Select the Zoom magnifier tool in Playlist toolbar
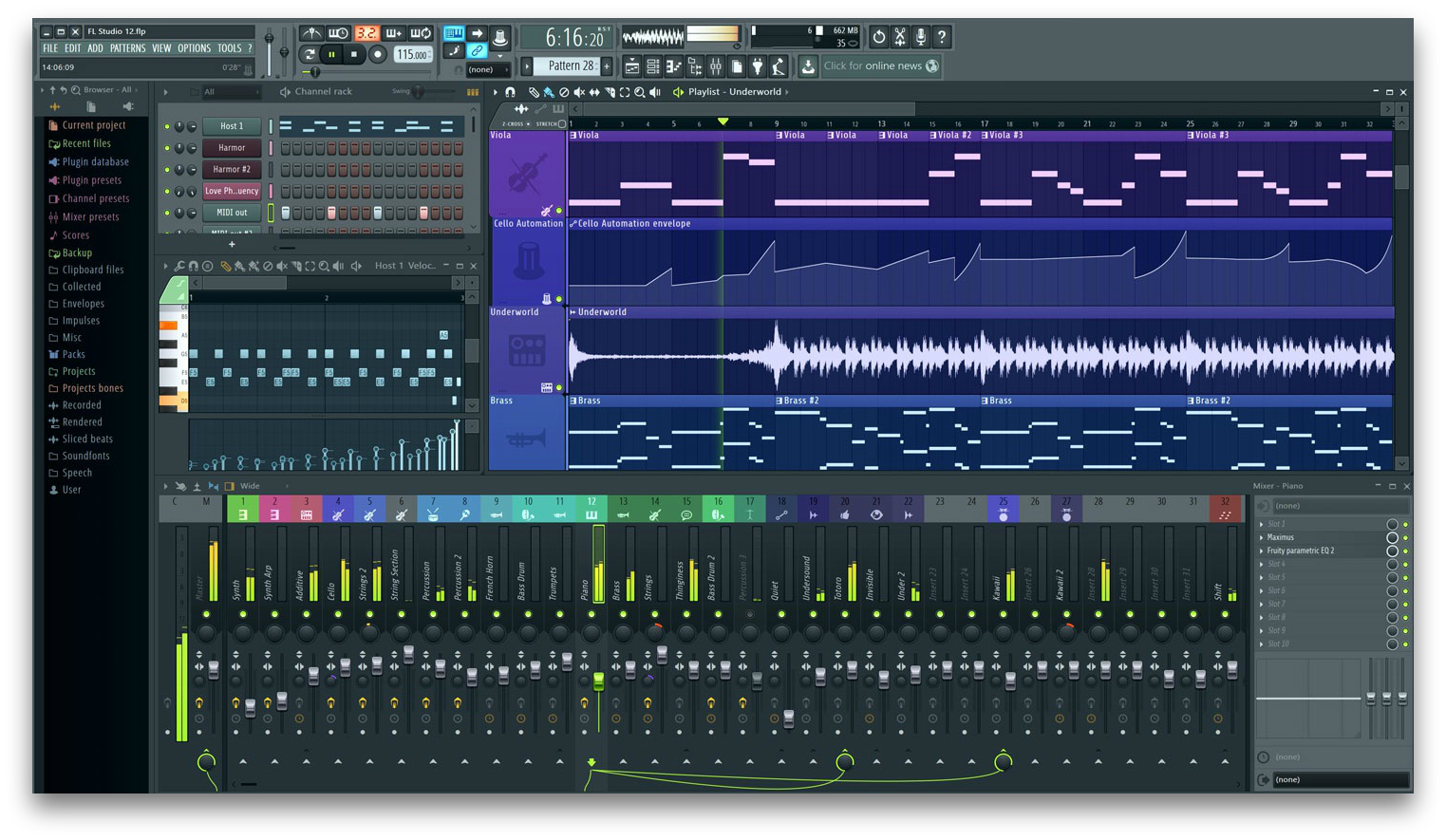Screen dimensions: 1446x840 [640, 92]
